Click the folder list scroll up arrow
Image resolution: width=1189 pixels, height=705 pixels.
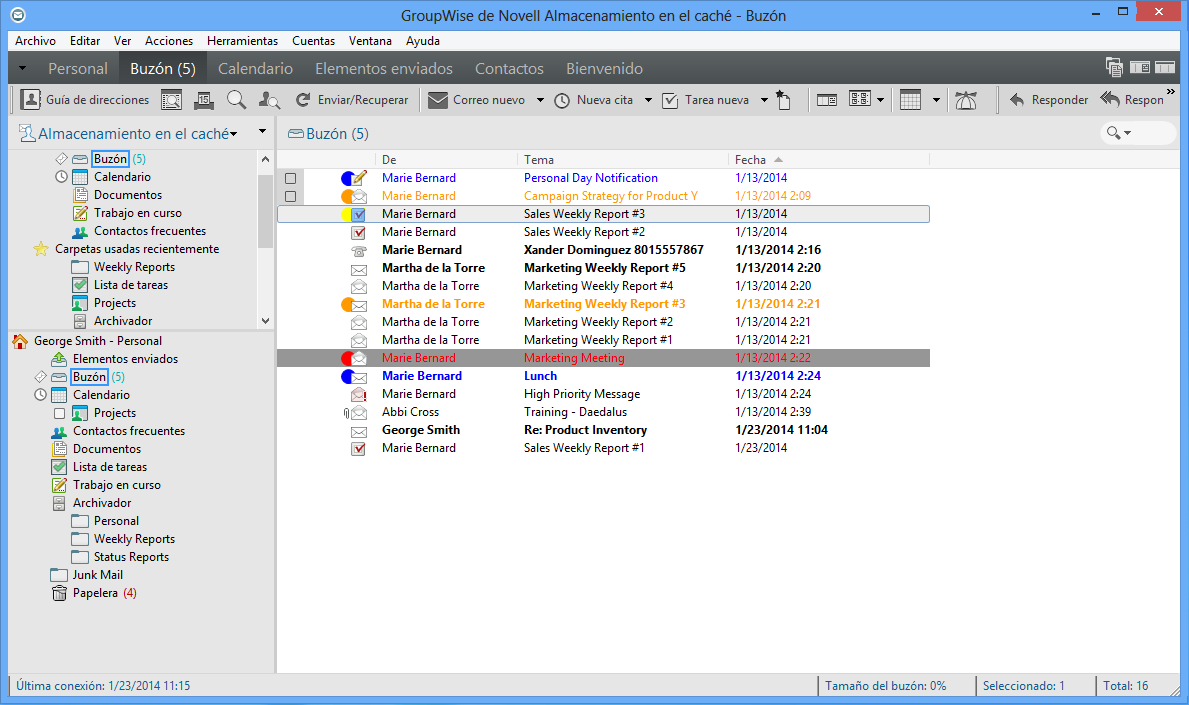pyautogui.click(x=265, y=159)
